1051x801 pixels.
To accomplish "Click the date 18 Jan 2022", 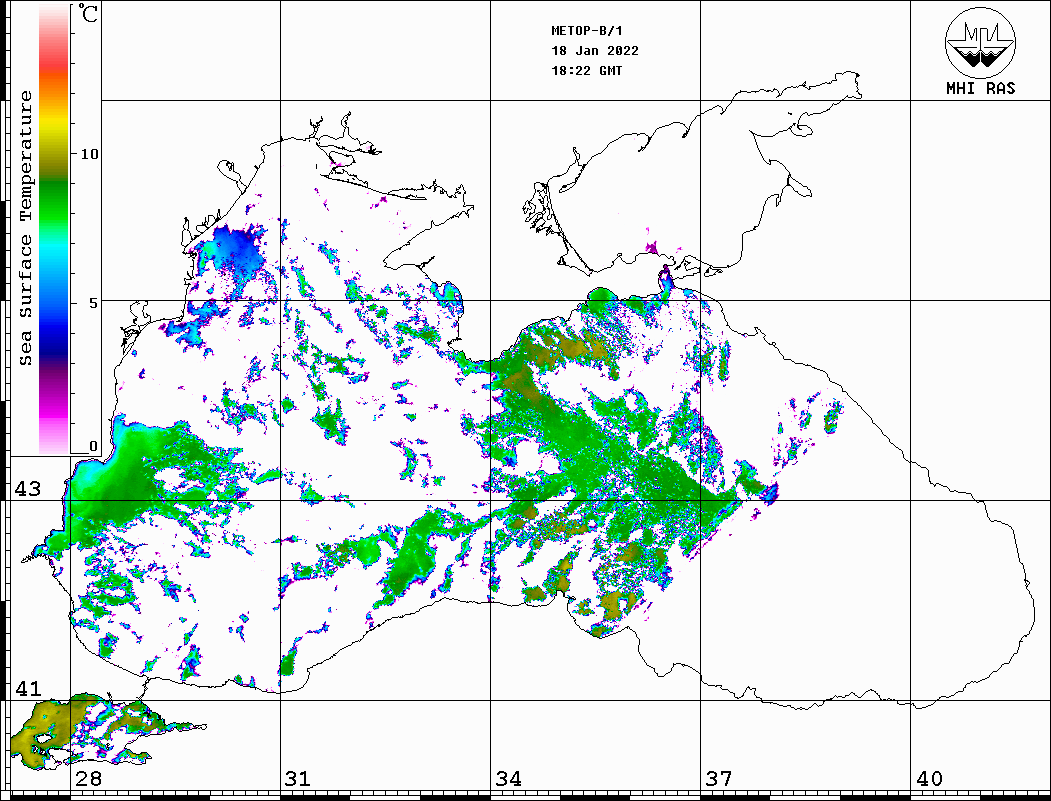I will click(x=595, y=50).
